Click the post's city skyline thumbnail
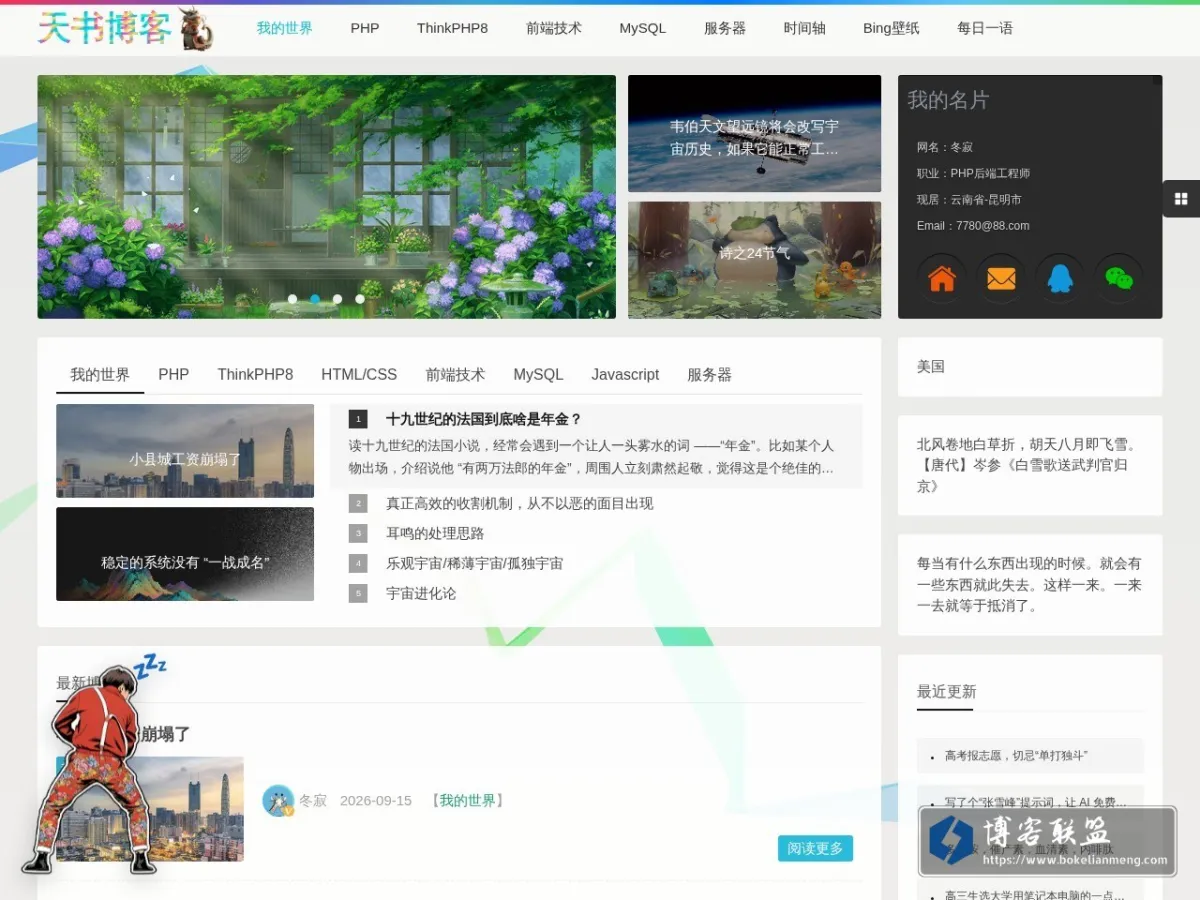This screenshot has width=1200, height=900. 150,809
